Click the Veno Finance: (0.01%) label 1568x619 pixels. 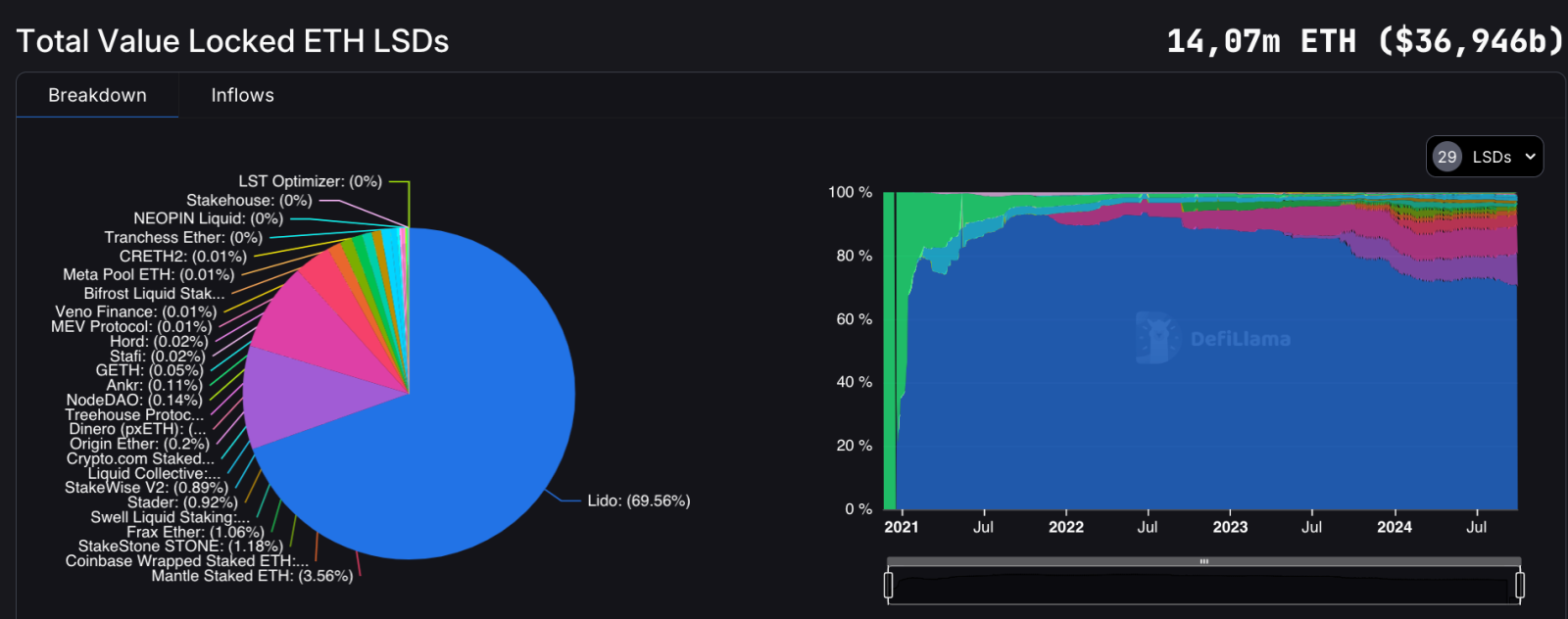pos(136,312)
